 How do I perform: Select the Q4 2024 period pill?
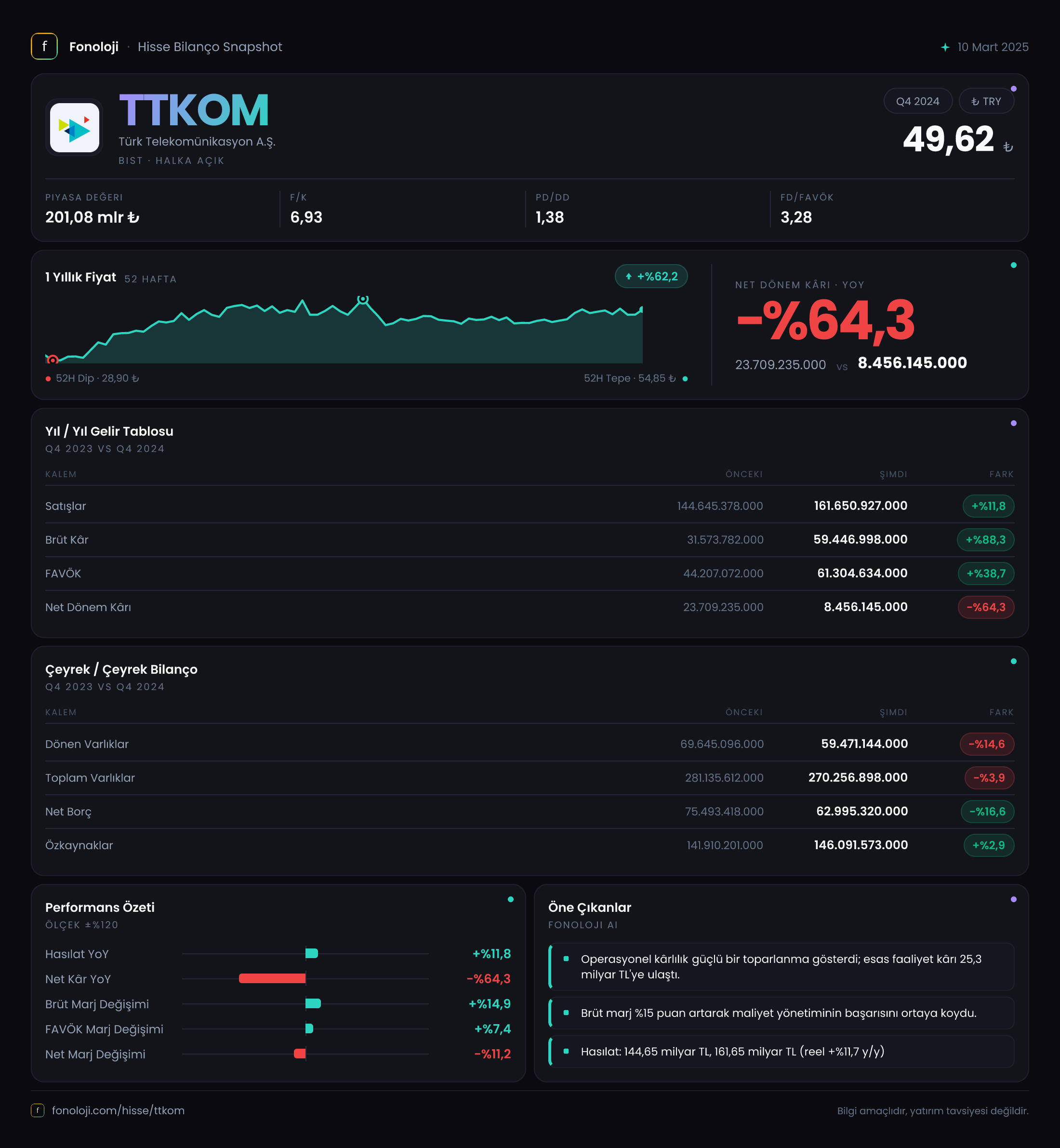coord(918,102)
